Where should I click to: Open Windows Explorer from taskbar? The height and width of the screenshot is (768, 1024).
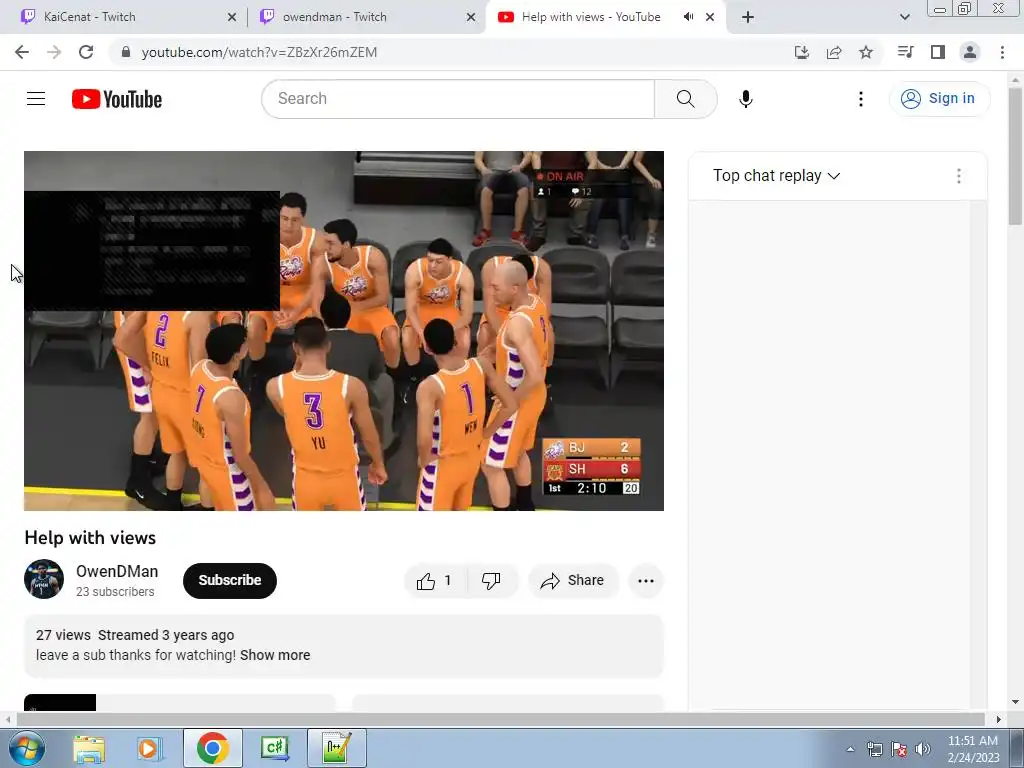click(x=89, y=748)
